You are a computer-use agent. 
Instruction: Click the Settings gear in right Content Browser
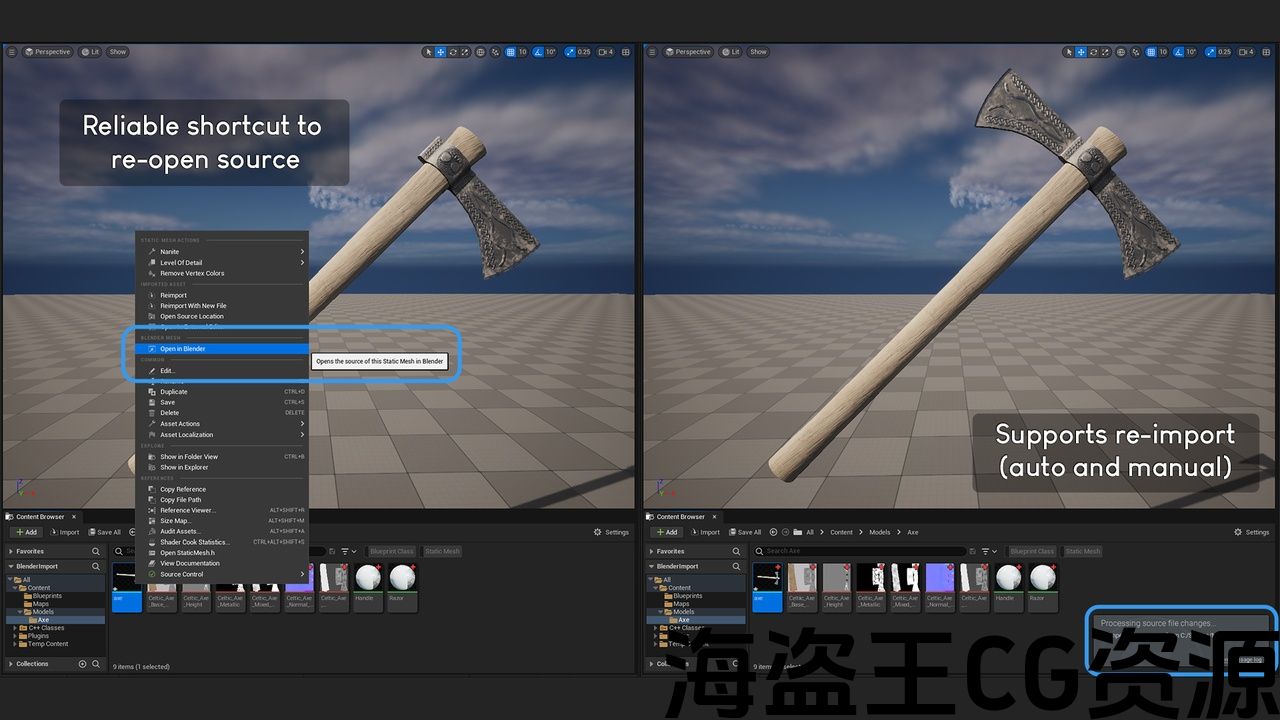click(x=1251, y=532)
